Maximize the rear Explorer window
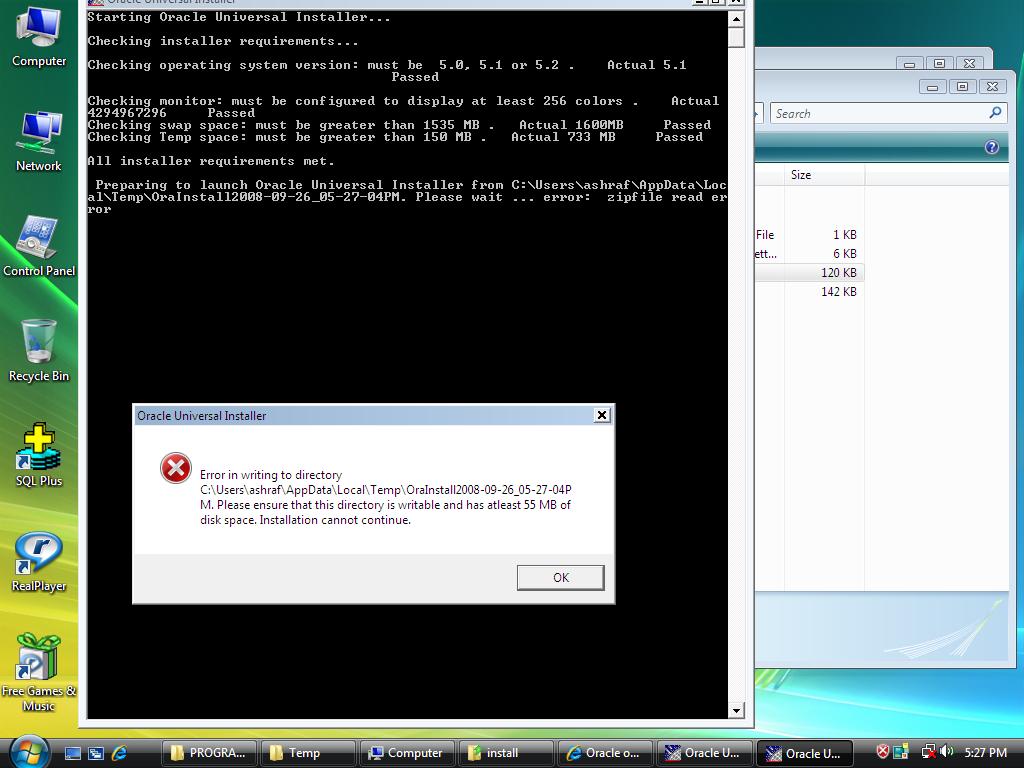The height and width of the screenshot is (768, 1024). tap(939, 63)
